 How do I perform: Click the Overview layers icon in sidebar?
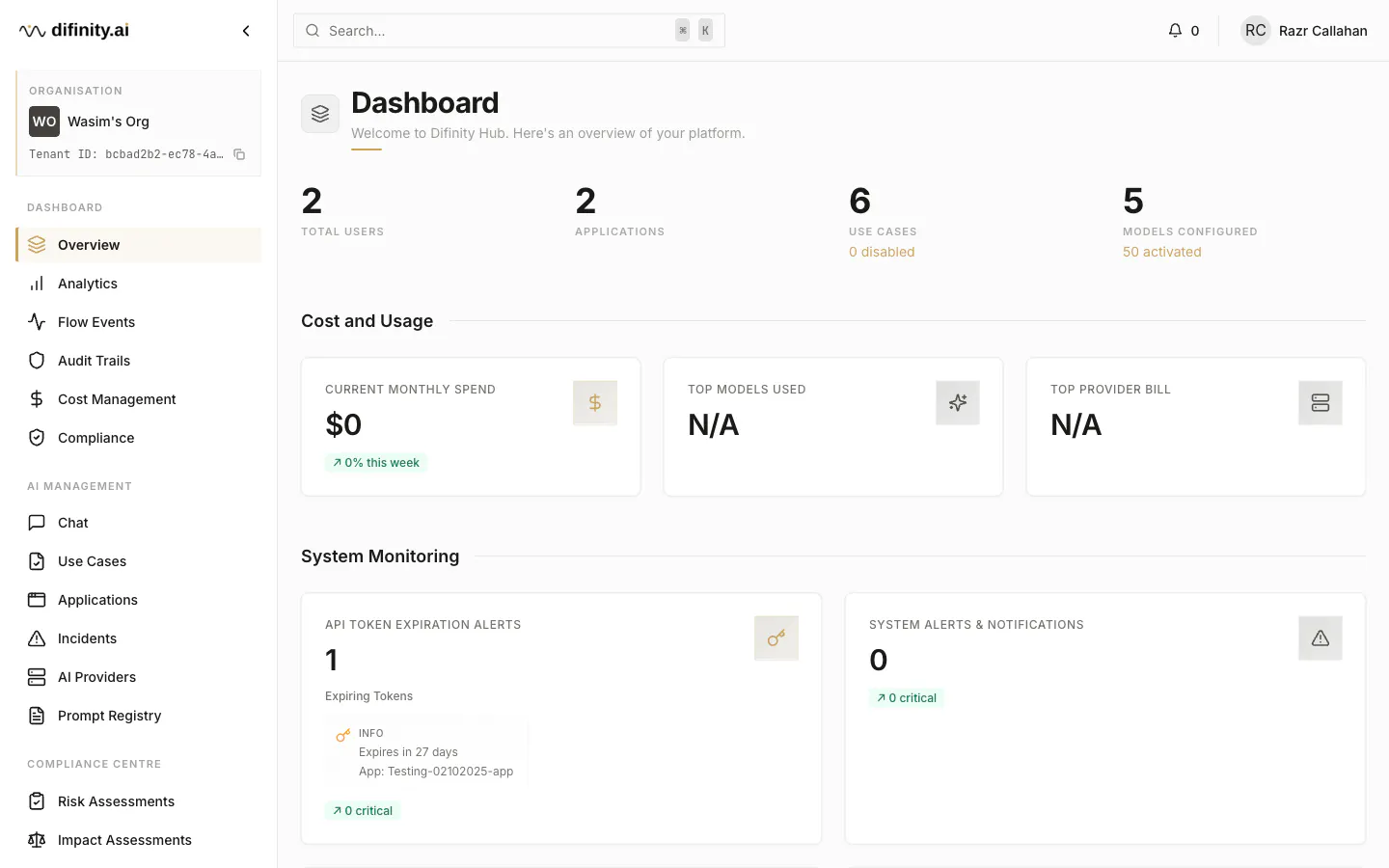tap(37, 245)
